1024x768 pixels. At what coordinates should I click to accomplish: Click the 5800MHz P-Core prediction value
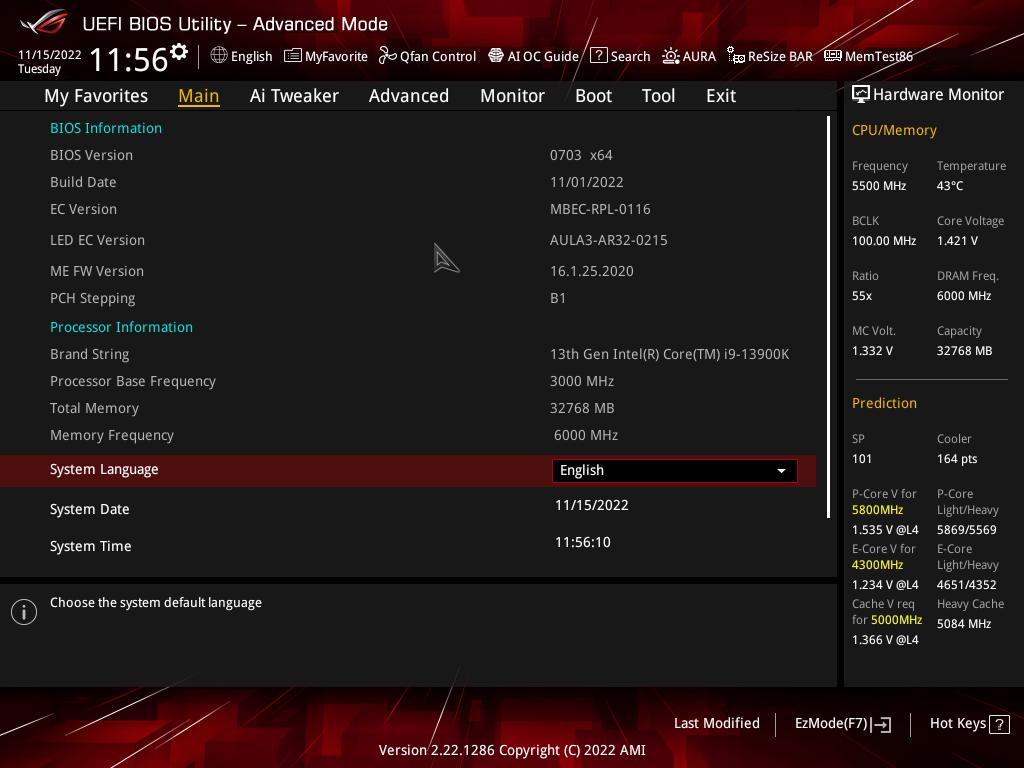878,510
